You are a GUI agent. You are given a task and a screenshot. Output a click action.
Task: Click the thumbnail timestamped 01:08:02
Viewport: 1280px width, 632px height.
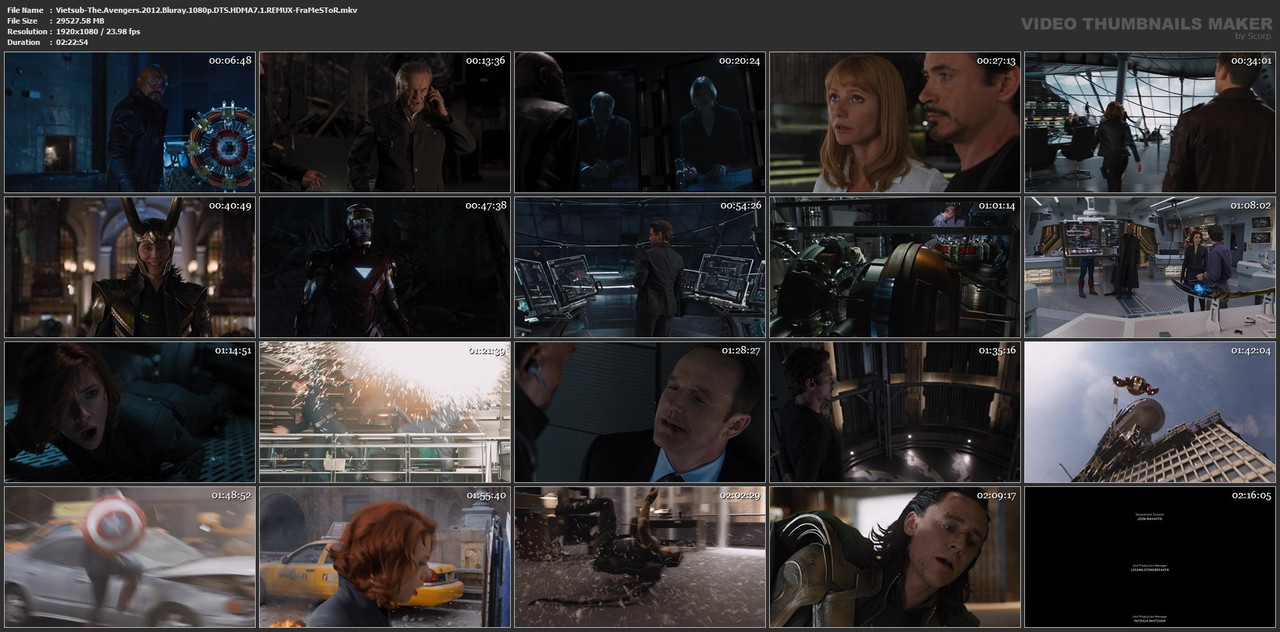tap(1150, 267)
